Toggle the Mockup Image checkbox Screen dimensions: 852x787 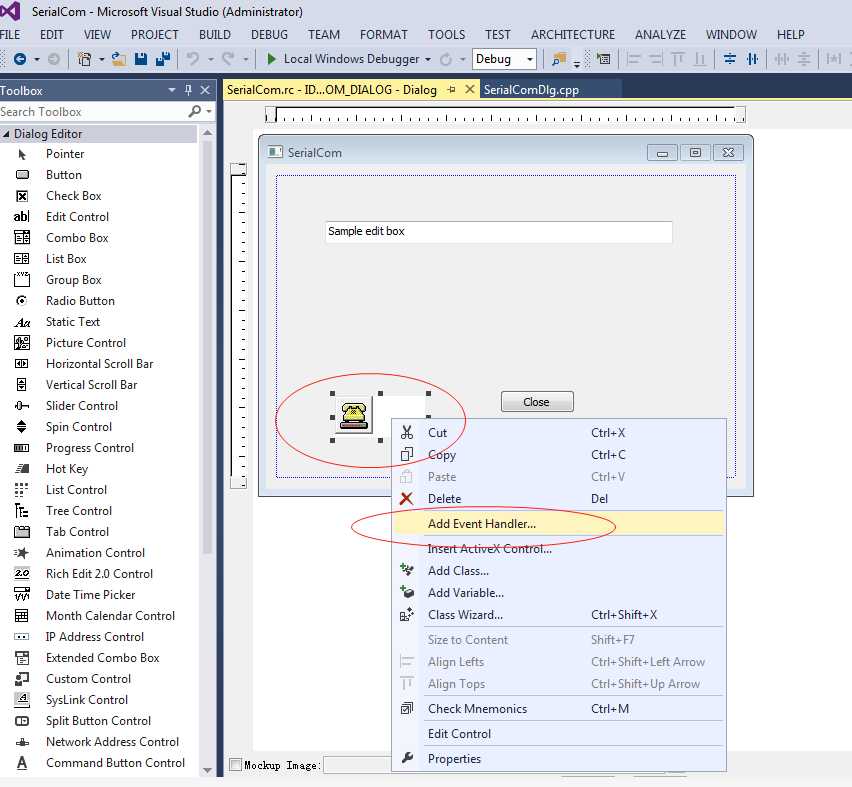pyautogui.click(x=236, y=765)
